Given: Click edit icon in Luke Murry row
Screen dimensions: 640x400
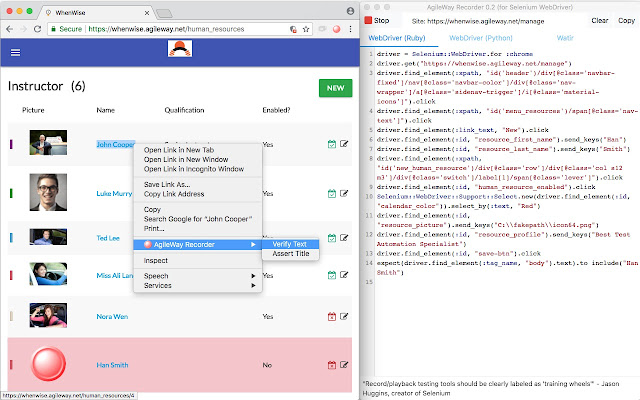Looking at the screenshot, I should [x=344, y=193].
